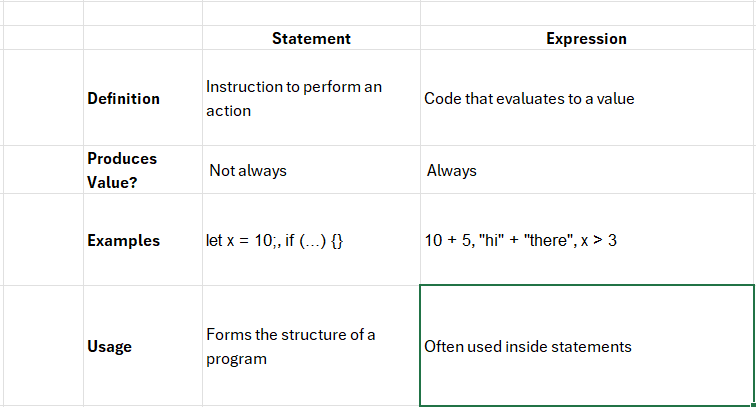Viewport: 756px width, 407px height.
Task: Select the empty cell left of Statement header
Action: [143, 38]
